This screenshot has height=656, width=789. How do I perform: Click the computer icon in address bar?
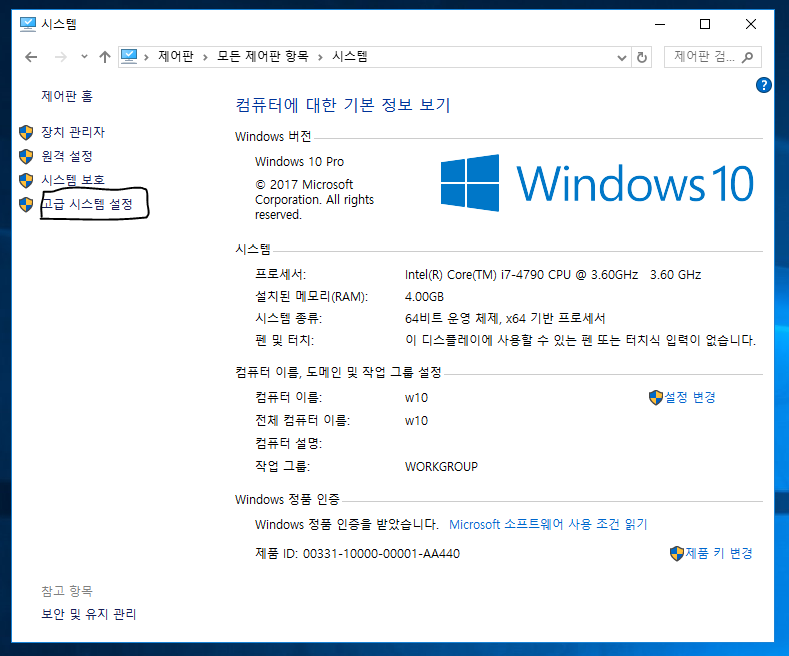point(129,56)
